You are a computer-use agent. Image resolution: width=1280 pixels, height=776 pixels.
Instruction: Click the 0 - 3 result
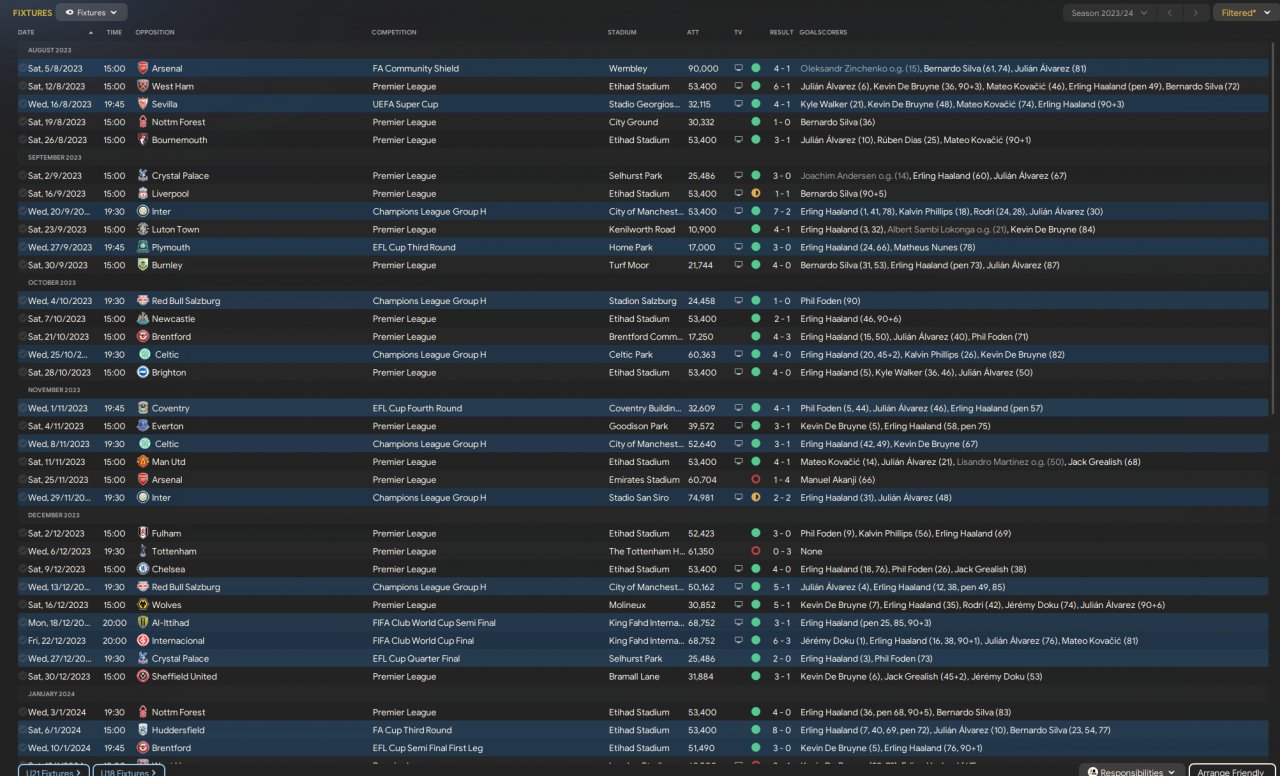[x=781, y=552]
